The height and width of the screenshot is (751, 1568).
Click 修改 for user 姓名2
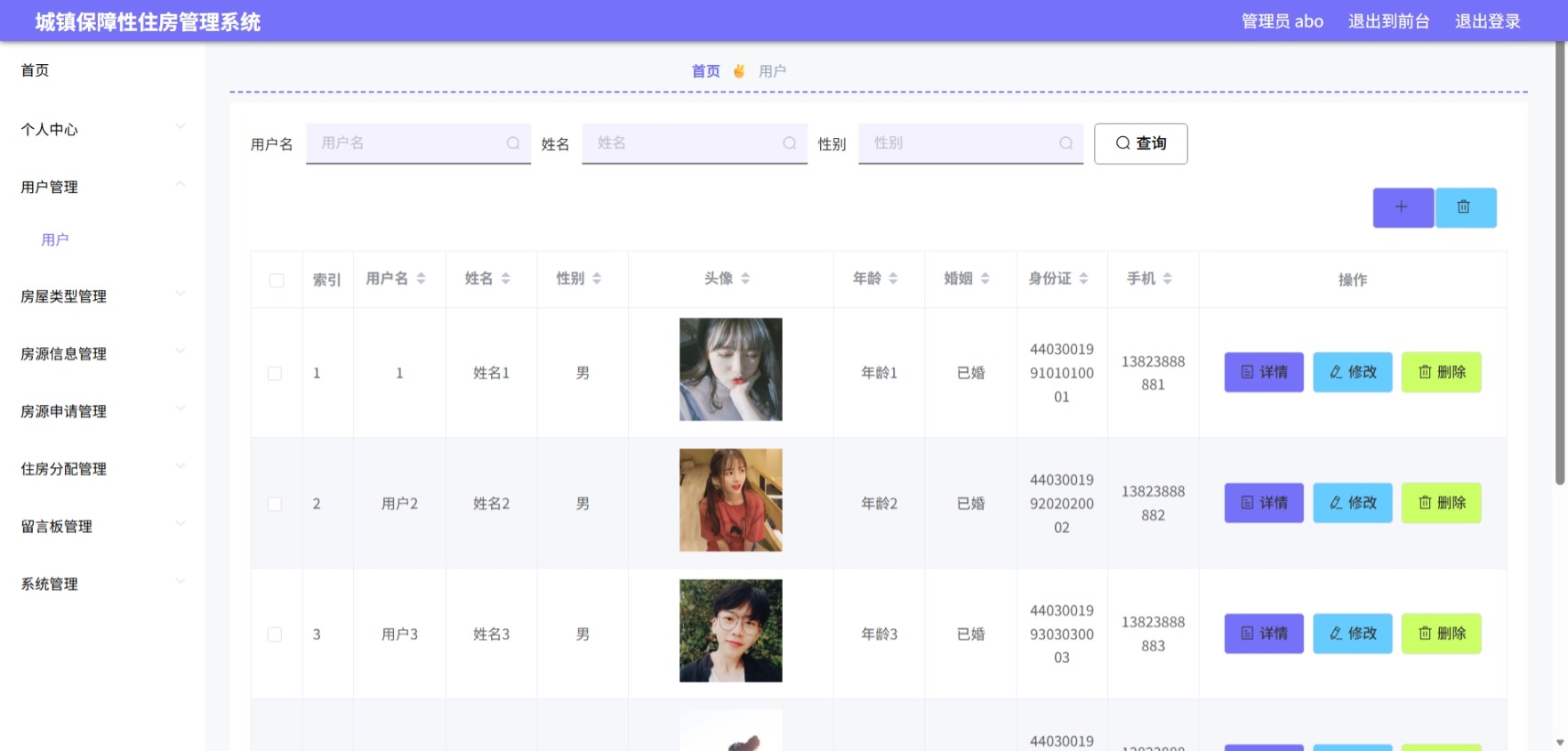tap(1353, 503)
